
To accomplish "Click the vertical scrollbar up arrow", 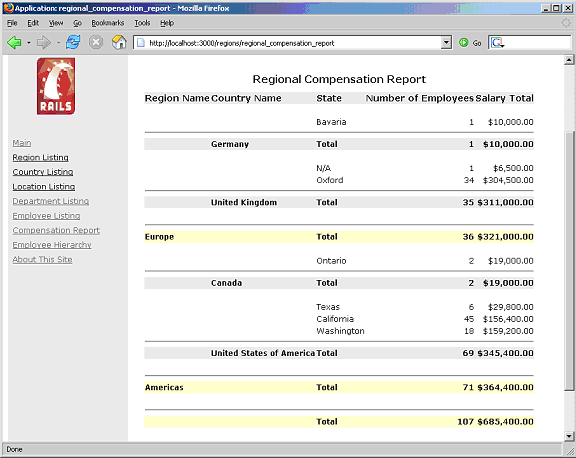I will tap(569, 60).
